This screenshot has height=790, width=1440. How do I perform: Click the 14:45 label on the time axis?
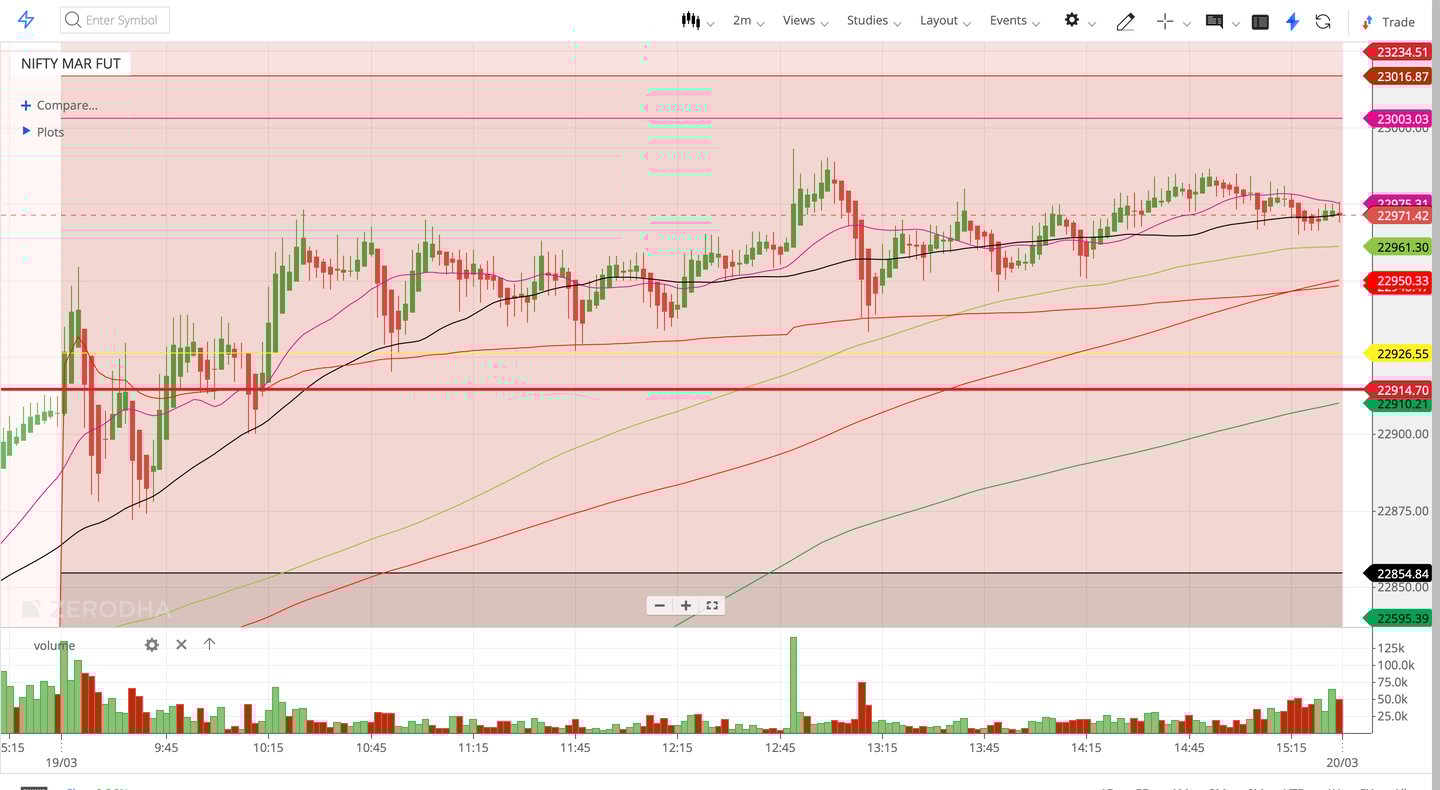(x=1189, y=747)
